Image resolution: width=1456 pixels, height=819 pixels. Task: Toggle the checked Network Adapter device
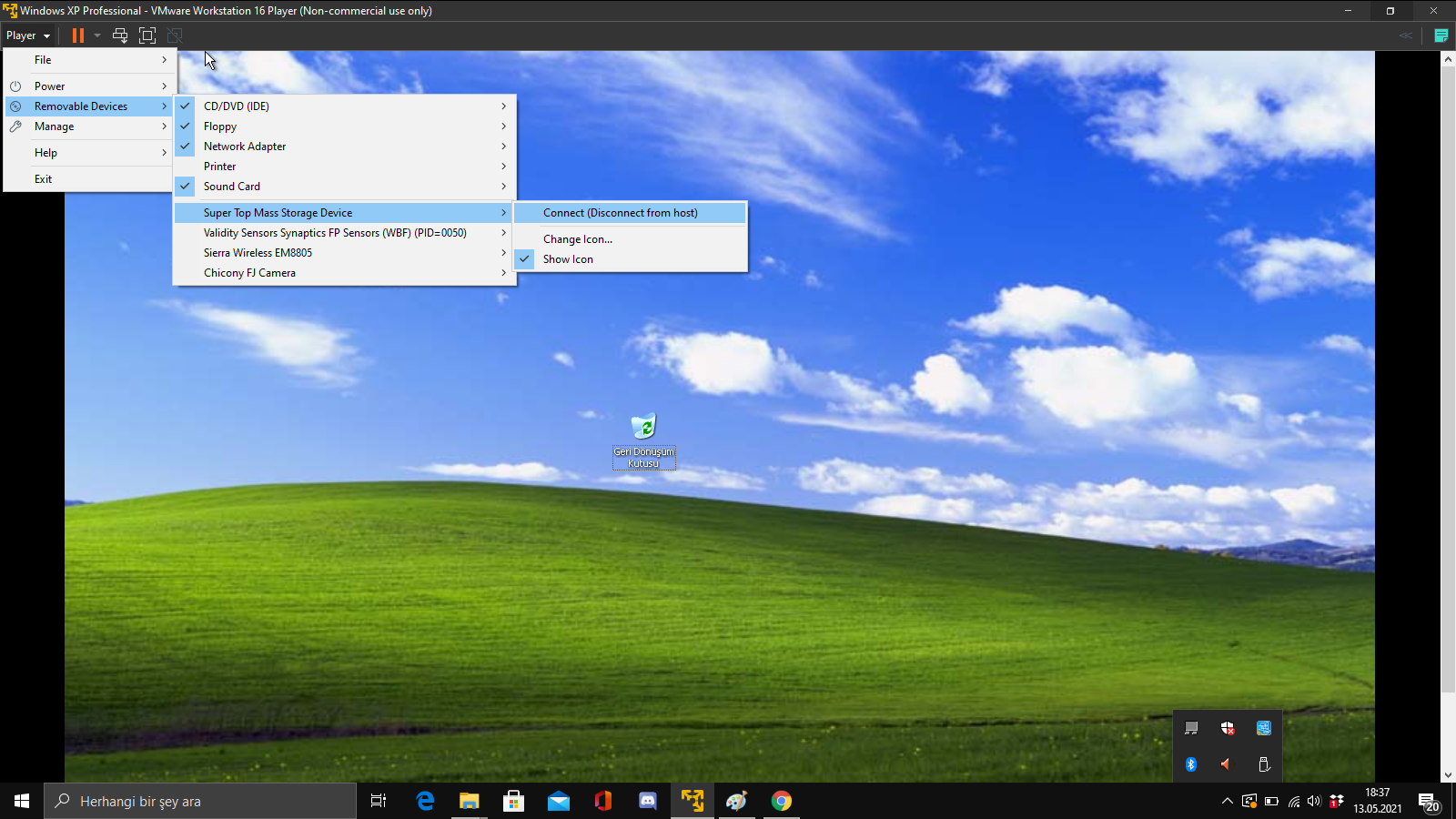[x=344, y=147]
